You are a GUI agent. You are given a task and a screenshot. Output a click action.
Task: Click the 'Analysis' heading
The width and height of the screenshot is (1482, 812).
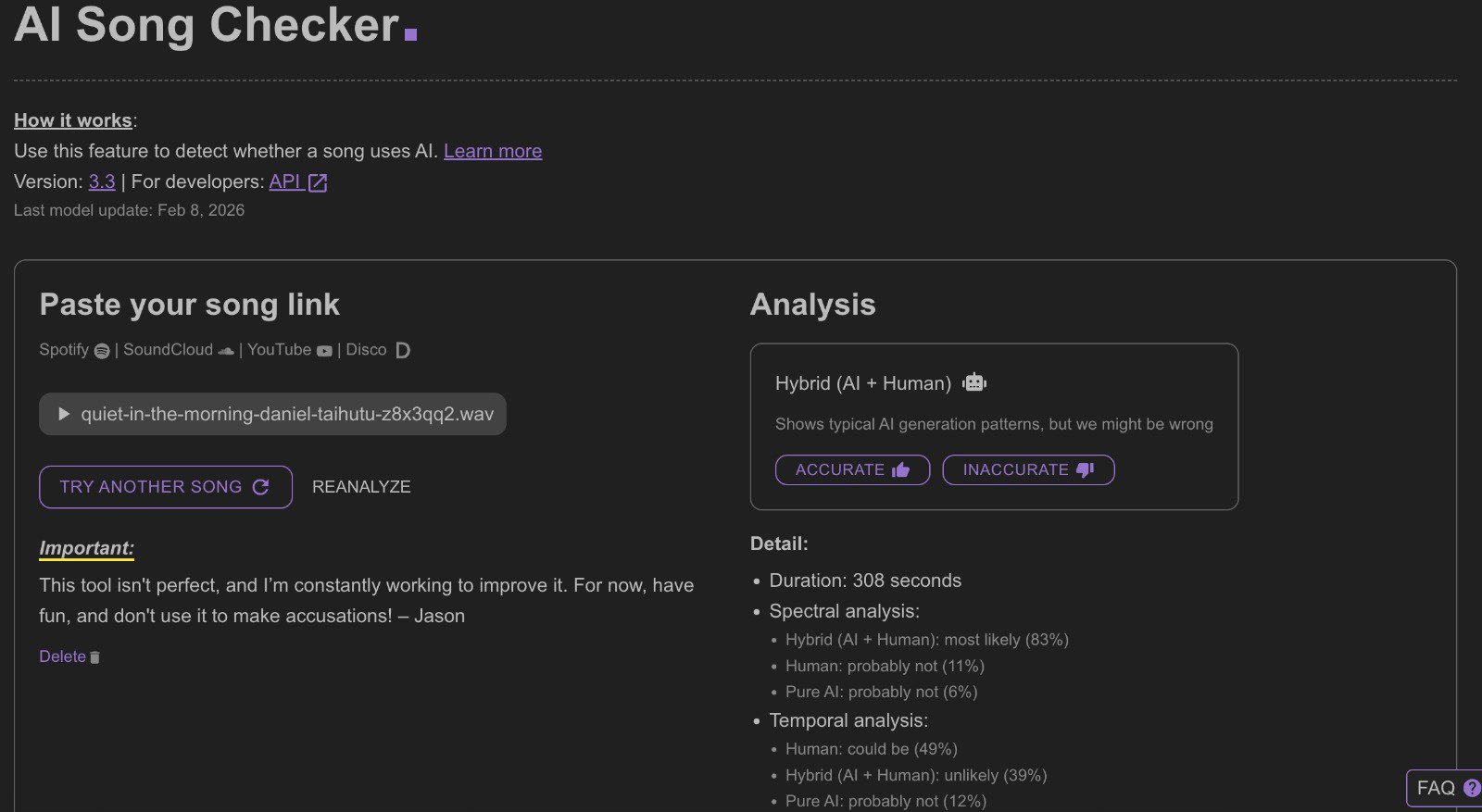pos(813,305)
